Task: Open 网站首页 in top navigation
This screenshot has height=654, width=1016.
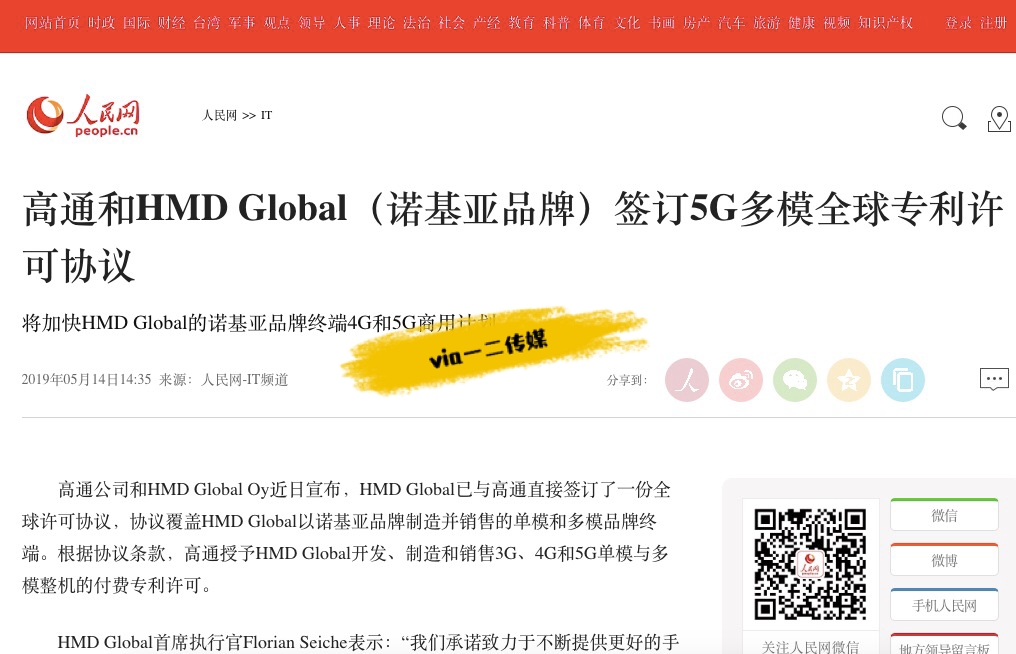Action: [x=52, y=23]
